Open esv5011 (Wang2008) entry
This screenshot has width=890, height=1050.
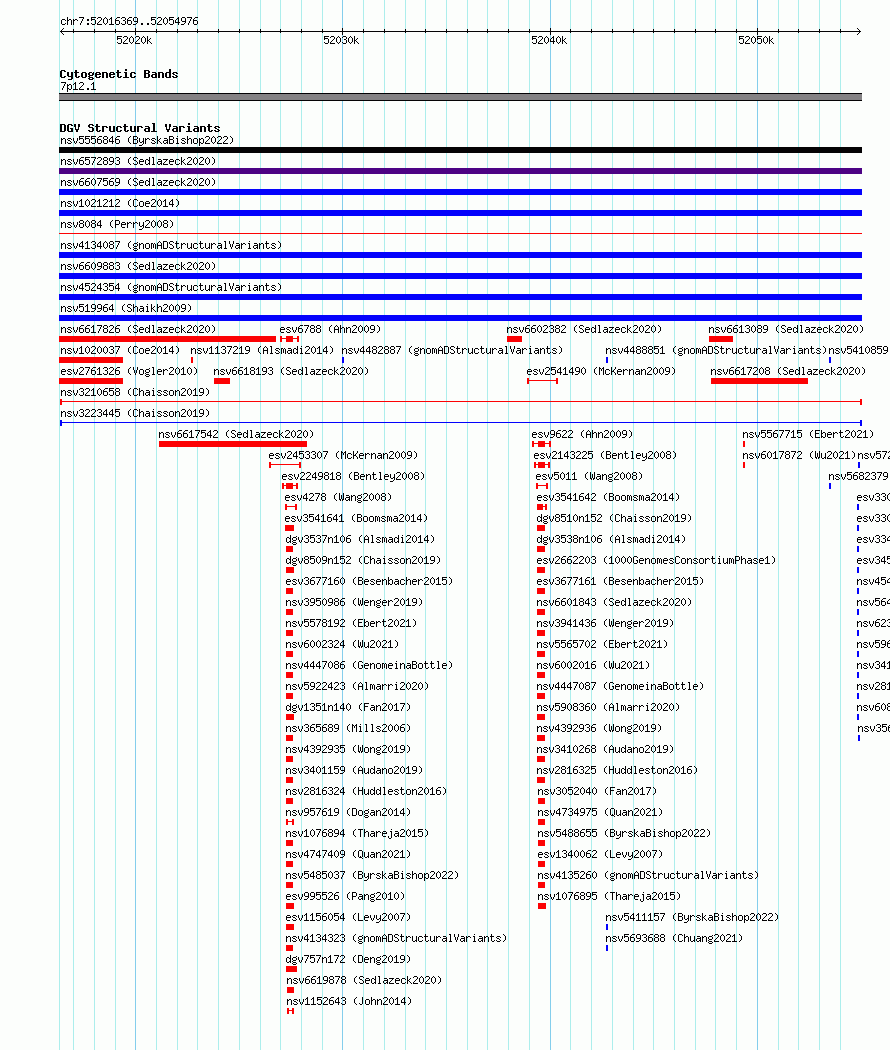coord(589,476)
